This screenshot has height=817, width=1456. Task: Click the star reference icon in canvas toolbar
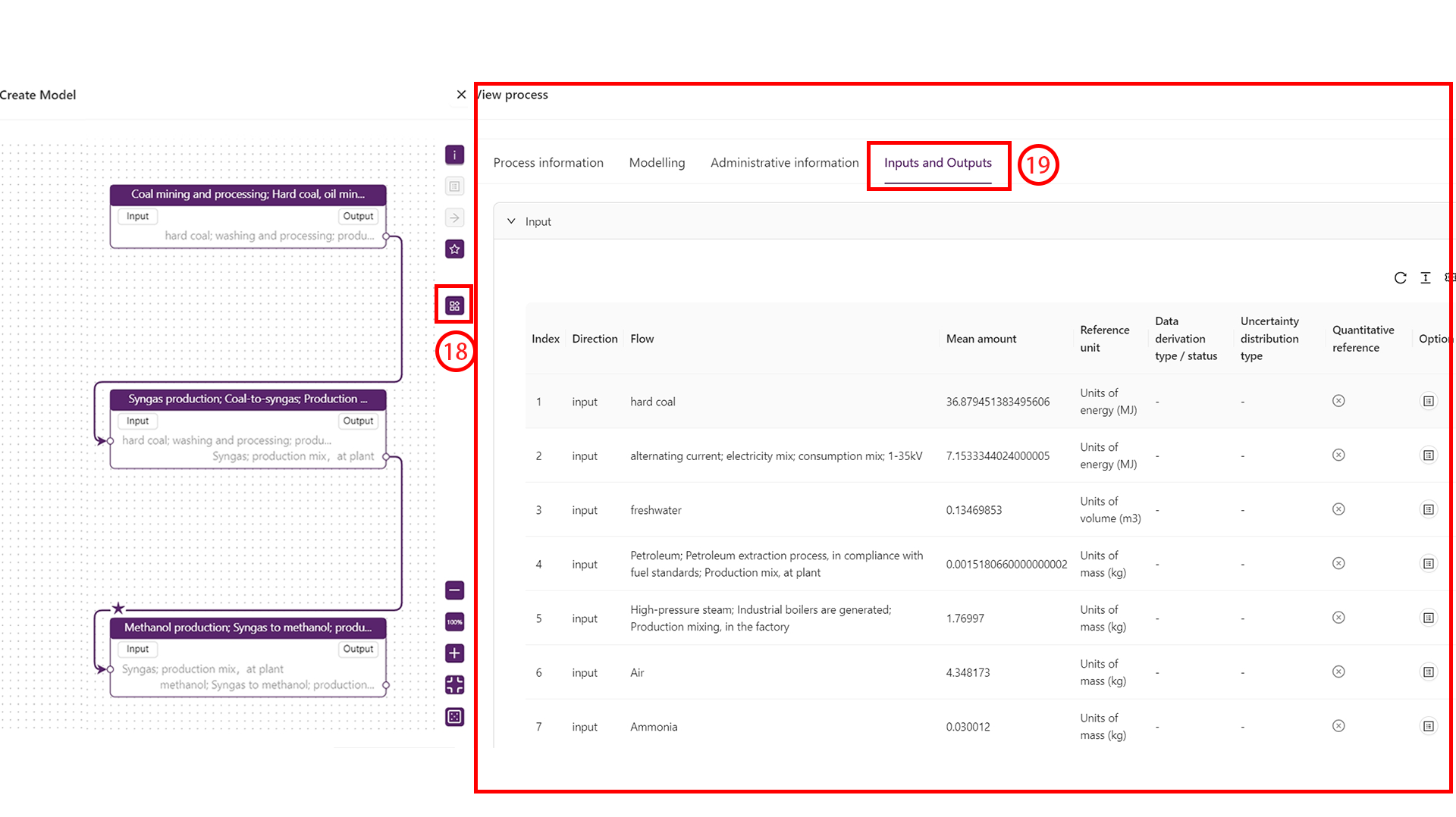click(454, 249)
